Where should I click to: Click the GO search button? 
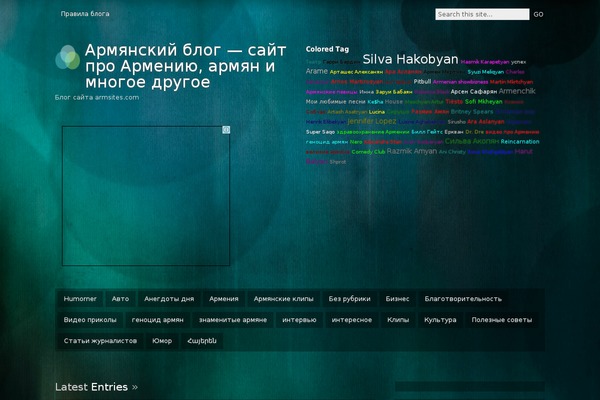coord(538,15)
